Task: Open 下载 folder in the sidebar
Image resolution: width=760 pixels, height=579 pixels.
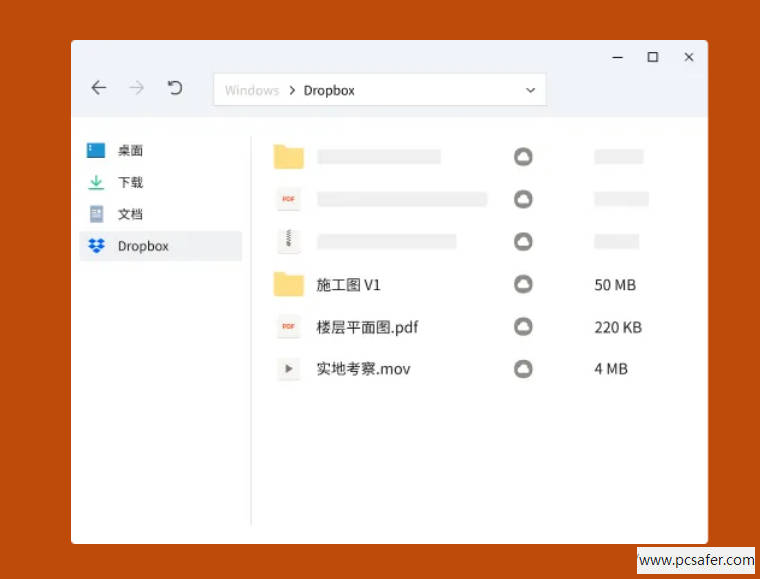Action: tap(130, 182)
